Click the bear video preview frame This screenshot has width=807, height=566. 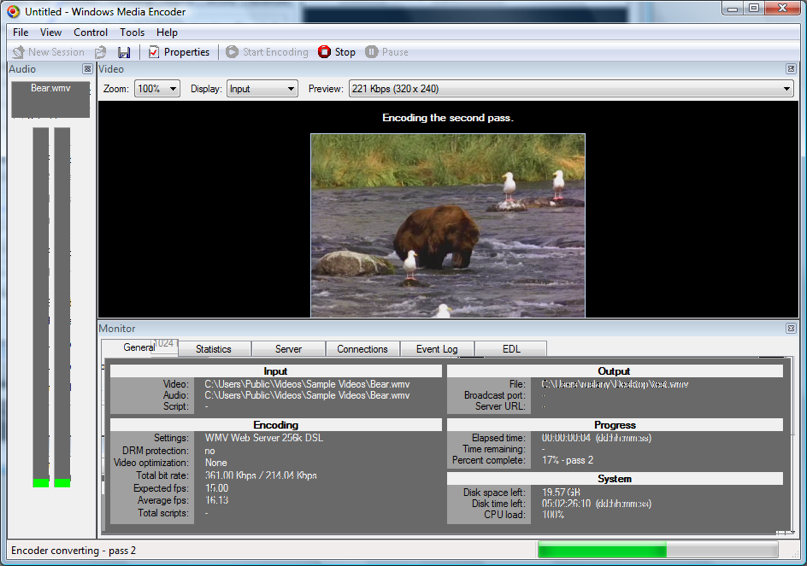(448, 225)
